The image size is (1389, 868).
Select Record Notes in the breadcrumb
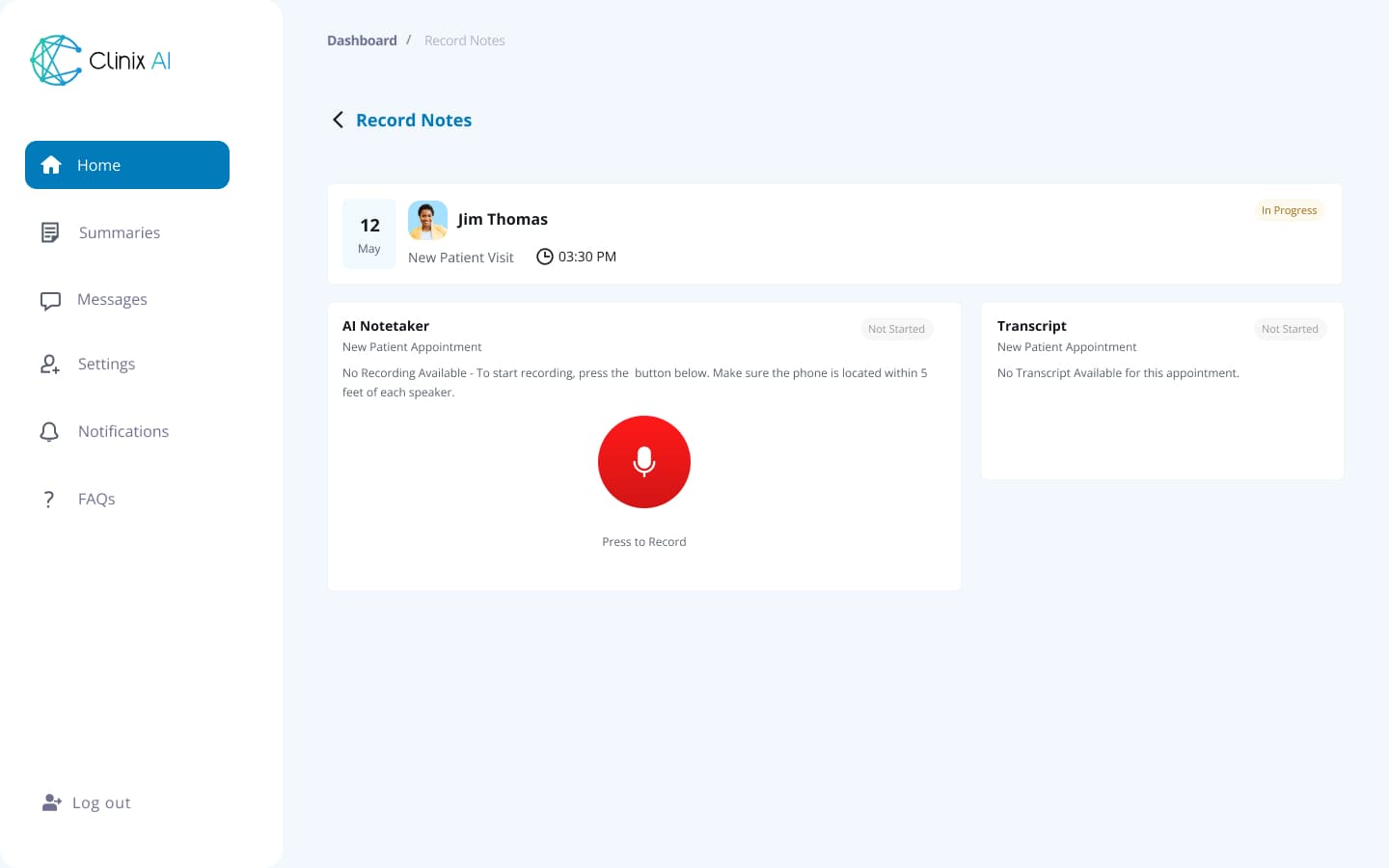pyautogui.click(x=464, y=41)
